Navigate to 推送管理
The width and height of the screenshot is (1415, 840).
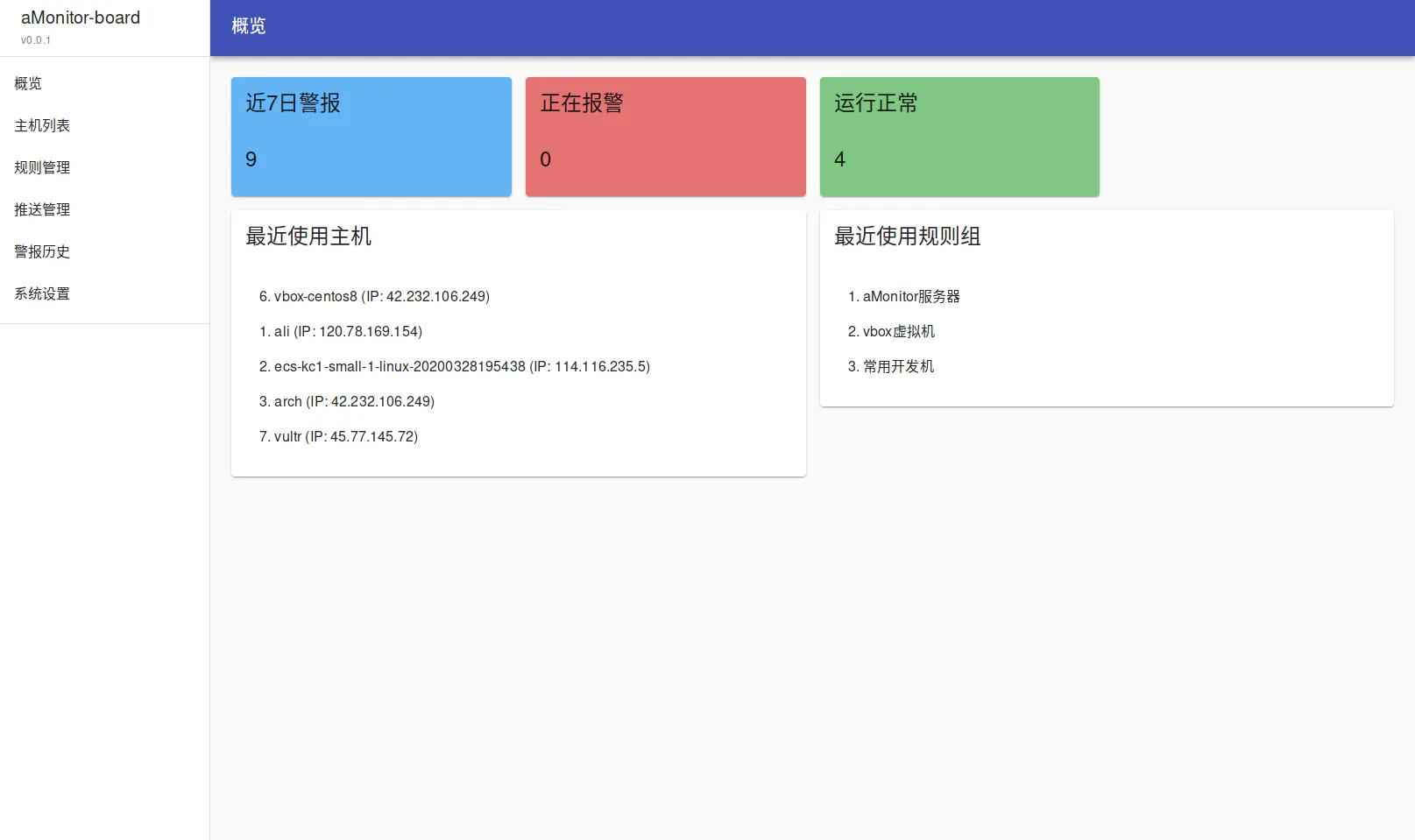pos(42,209)
